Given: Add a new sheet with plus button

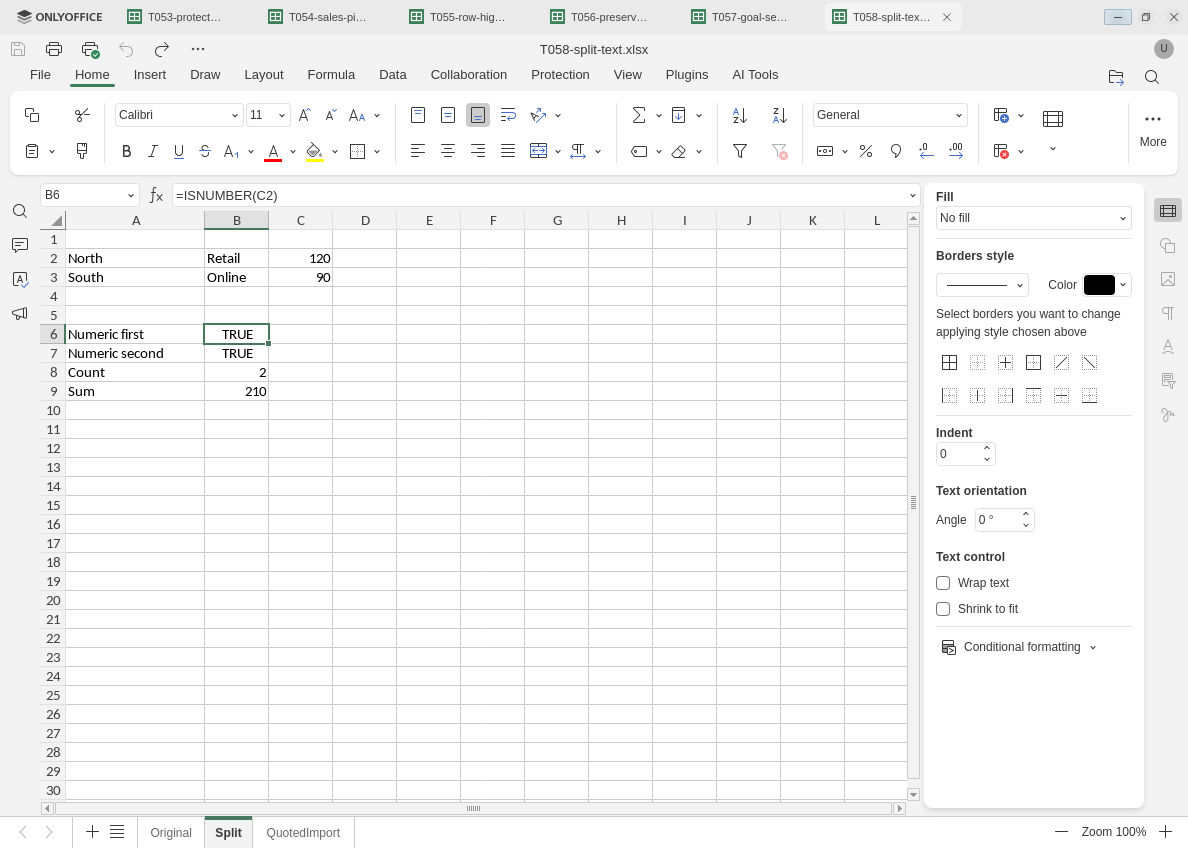Looking at the screenshot, I should 92,831.
